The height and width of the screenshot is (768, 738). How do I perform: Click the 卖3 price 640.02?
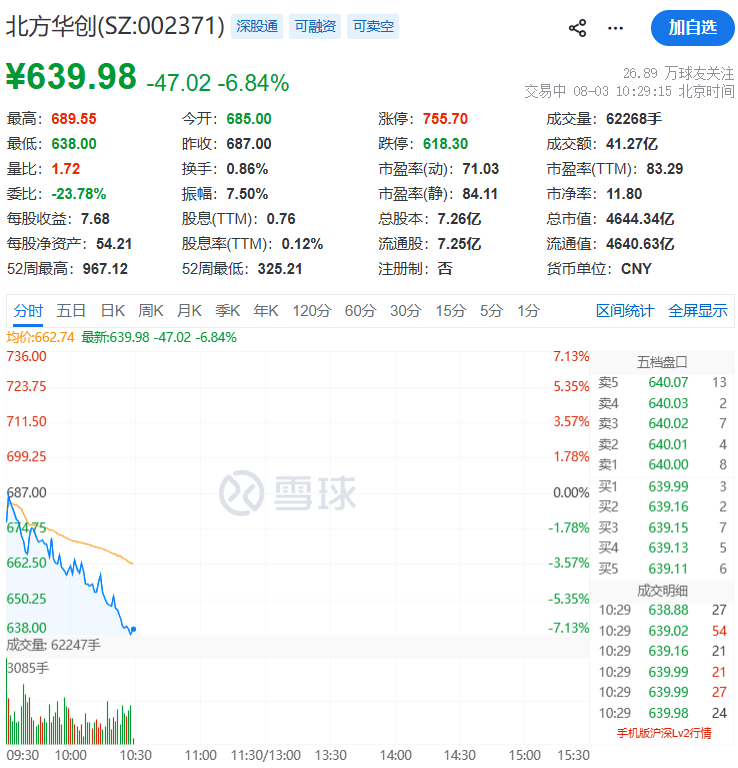[x=668, y=424]
